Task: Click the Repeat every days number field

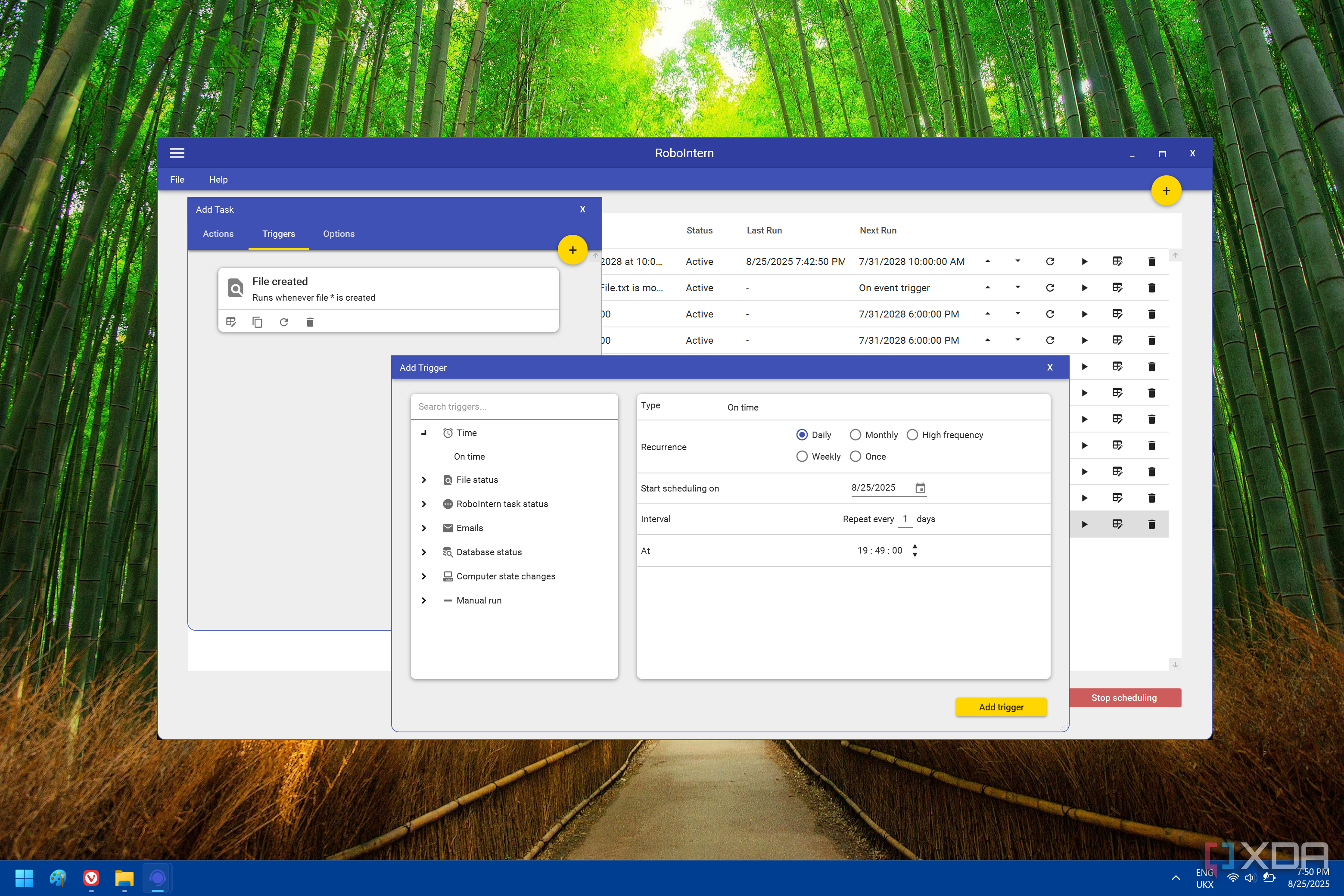Action: (x=905, y=519)
